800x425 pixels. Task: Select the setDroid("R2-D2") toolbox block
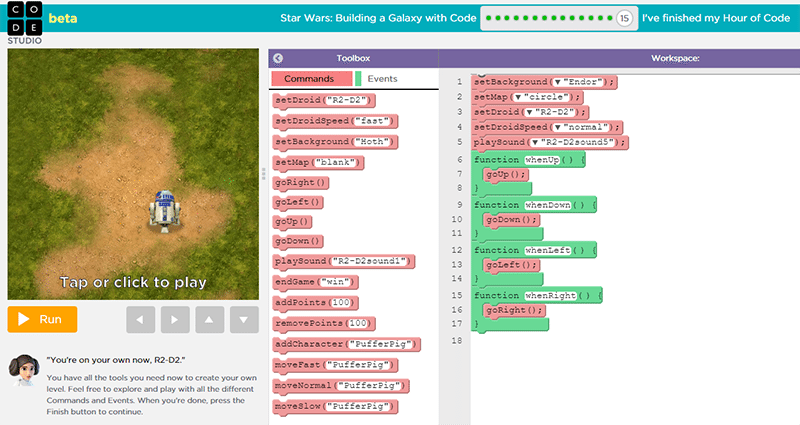click(324, 101)
